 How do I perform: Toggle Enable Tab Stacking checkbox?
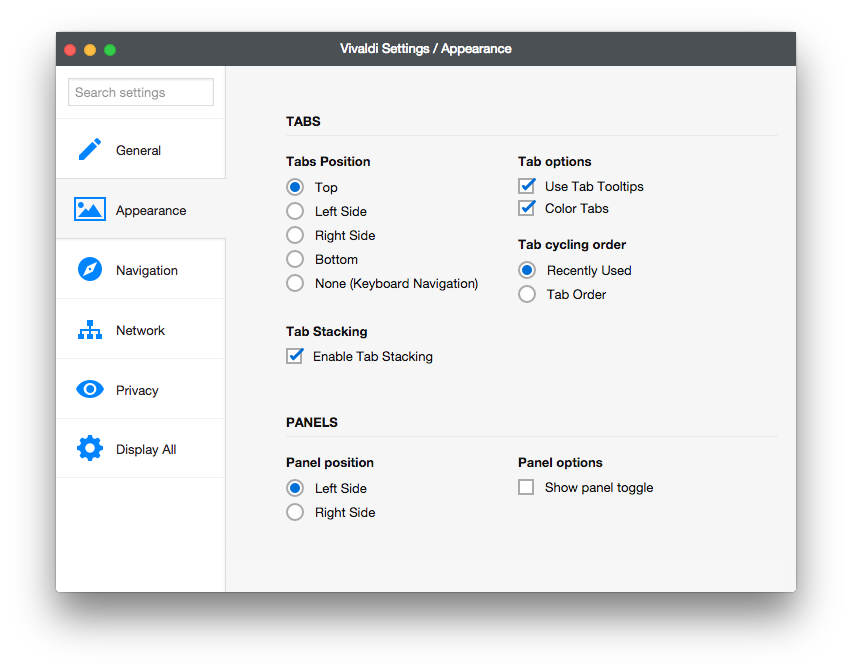point(295,356)
